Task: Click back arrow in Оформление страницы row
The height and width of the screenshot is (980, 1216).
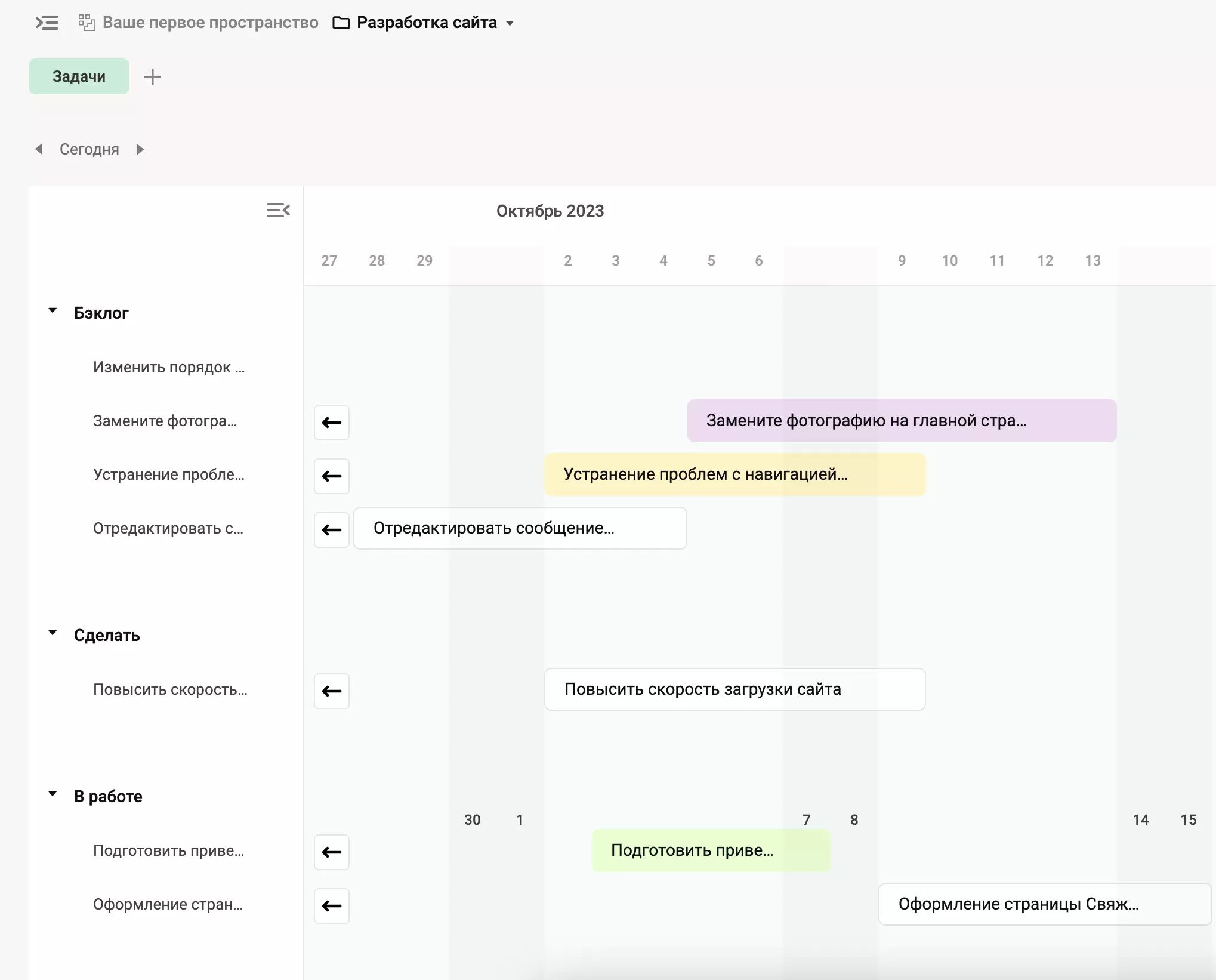Action: pos(332,906)
